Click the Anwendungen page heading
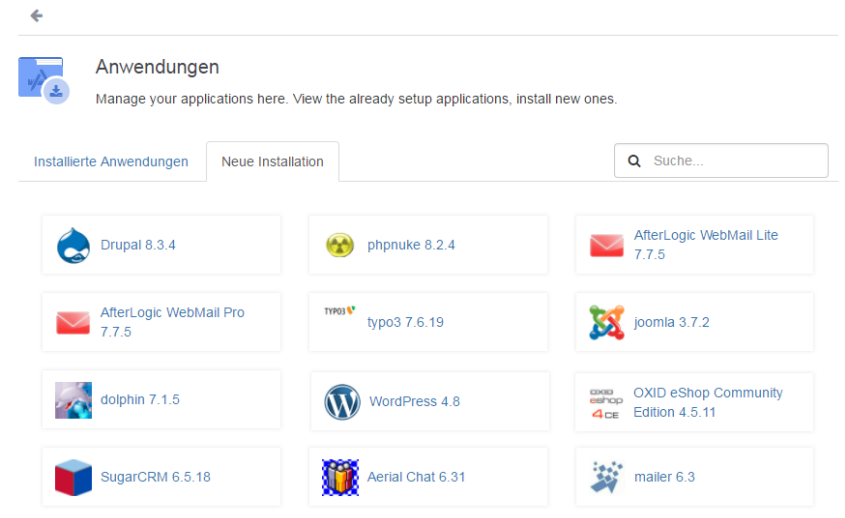This screenshot has width=845, height=518. [157, 67]
